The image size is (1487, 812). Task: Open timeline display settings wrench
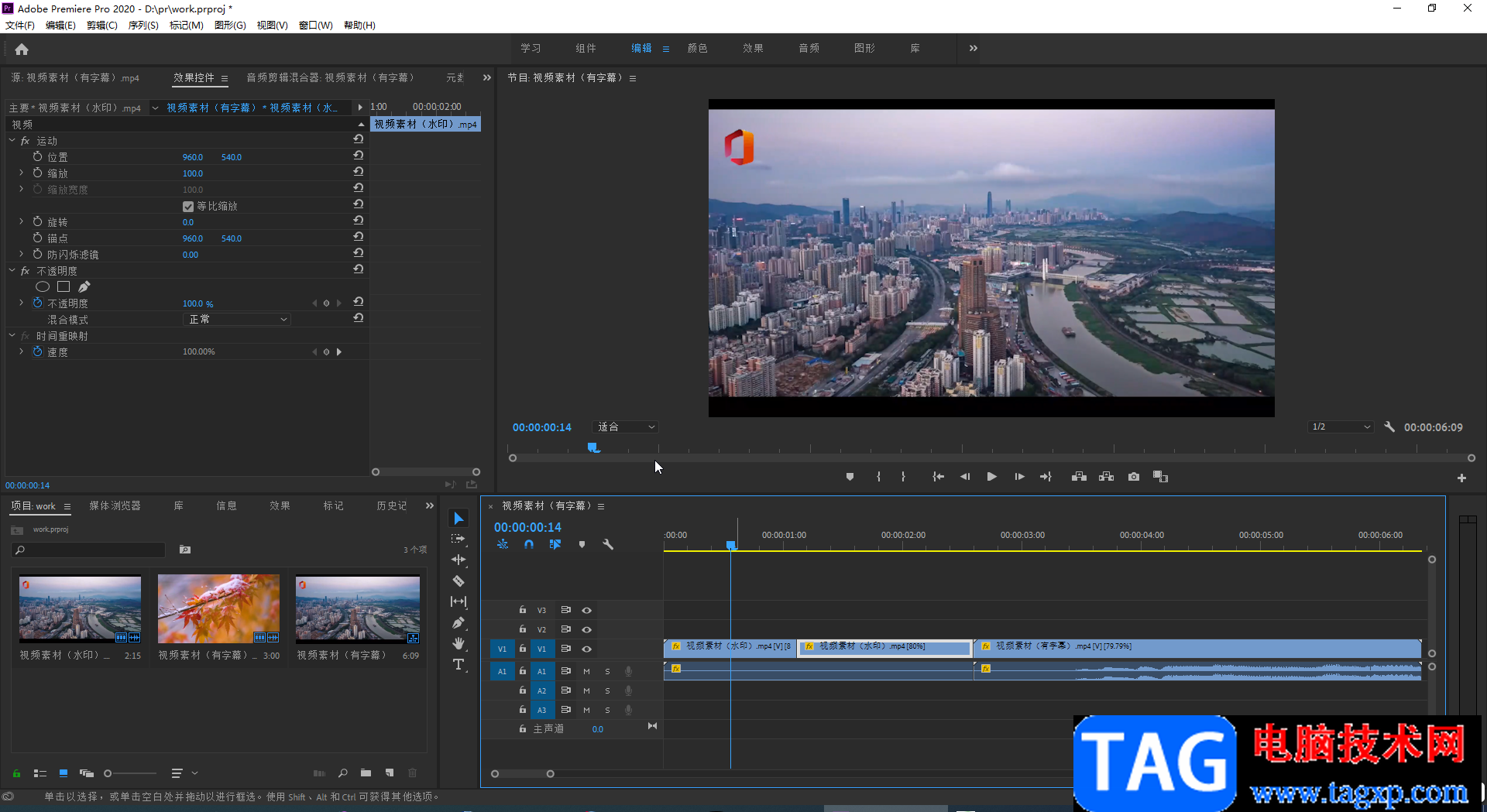tap(608, 544)
